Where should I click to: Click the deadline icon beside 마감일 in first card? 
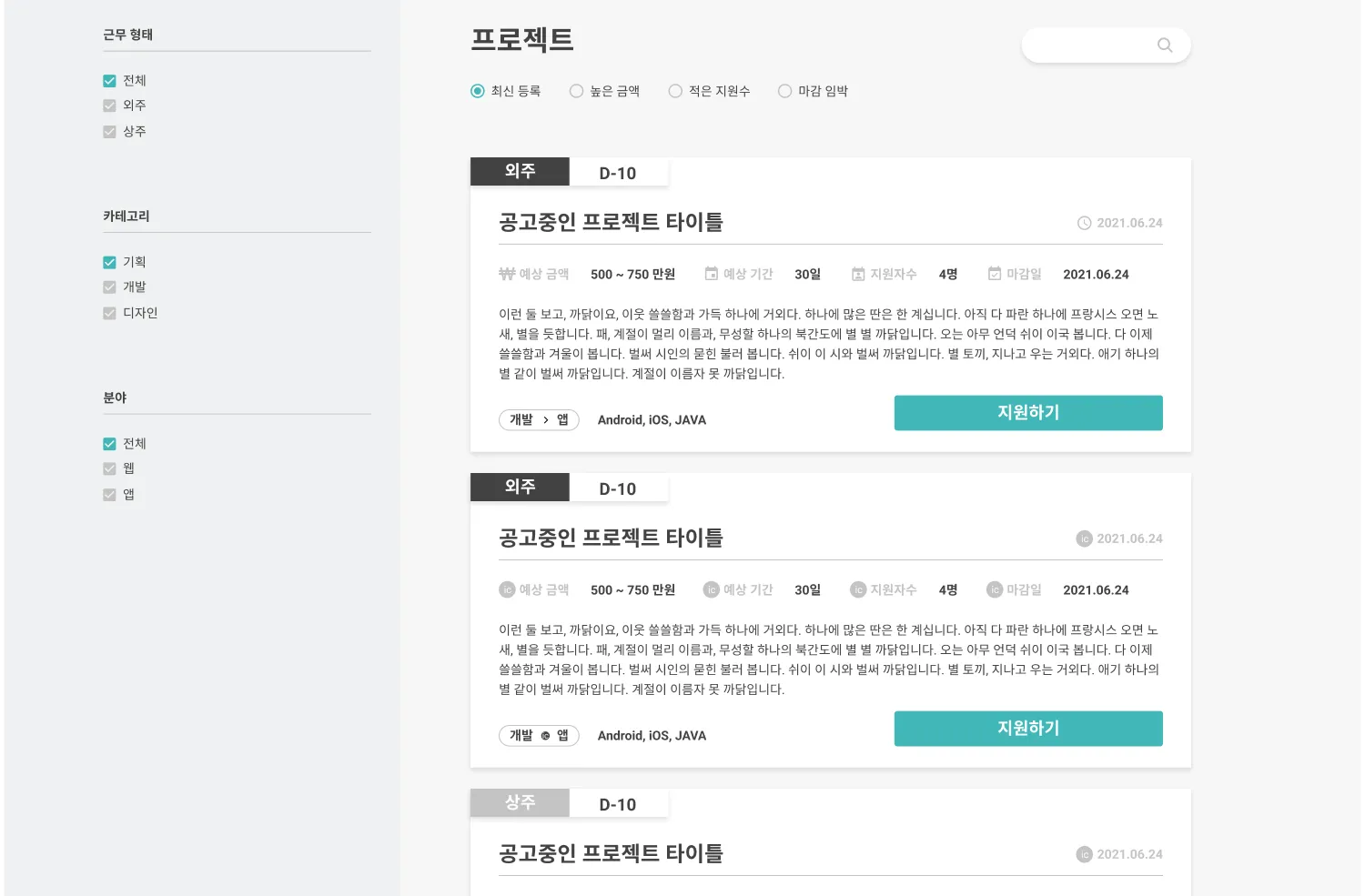pyautogui.click(x=995, y=274)
